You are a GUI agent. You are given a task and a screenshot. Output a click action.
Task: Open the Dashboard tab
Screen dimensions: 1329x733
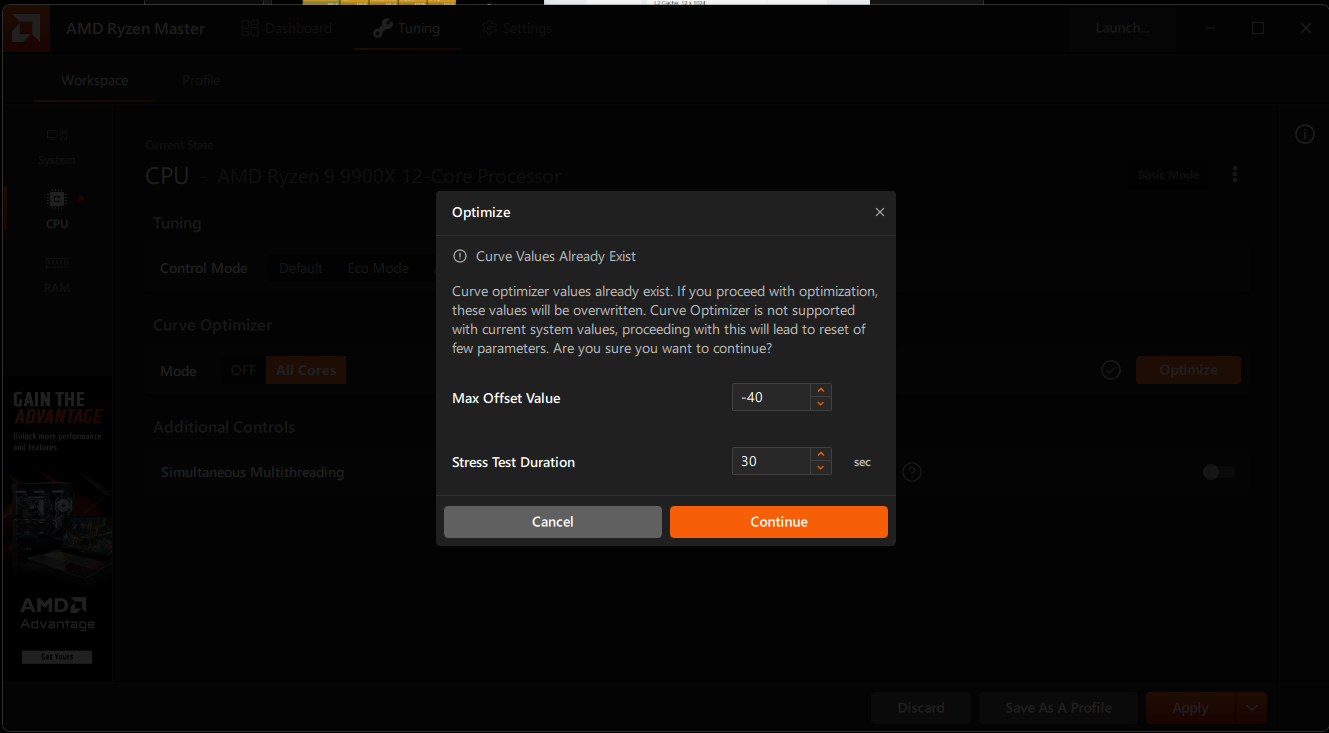(x=286, y=28)
